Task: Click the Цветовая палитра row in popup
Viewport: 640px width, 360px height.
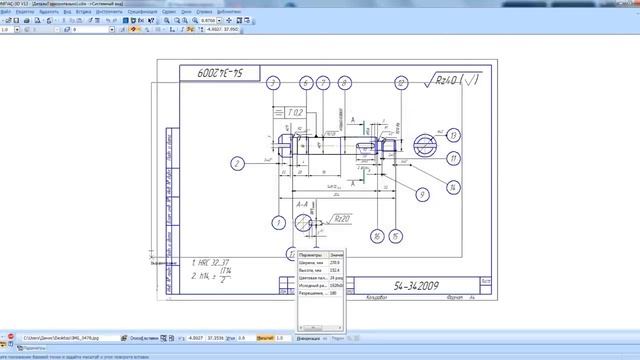Action: (320, 278)
